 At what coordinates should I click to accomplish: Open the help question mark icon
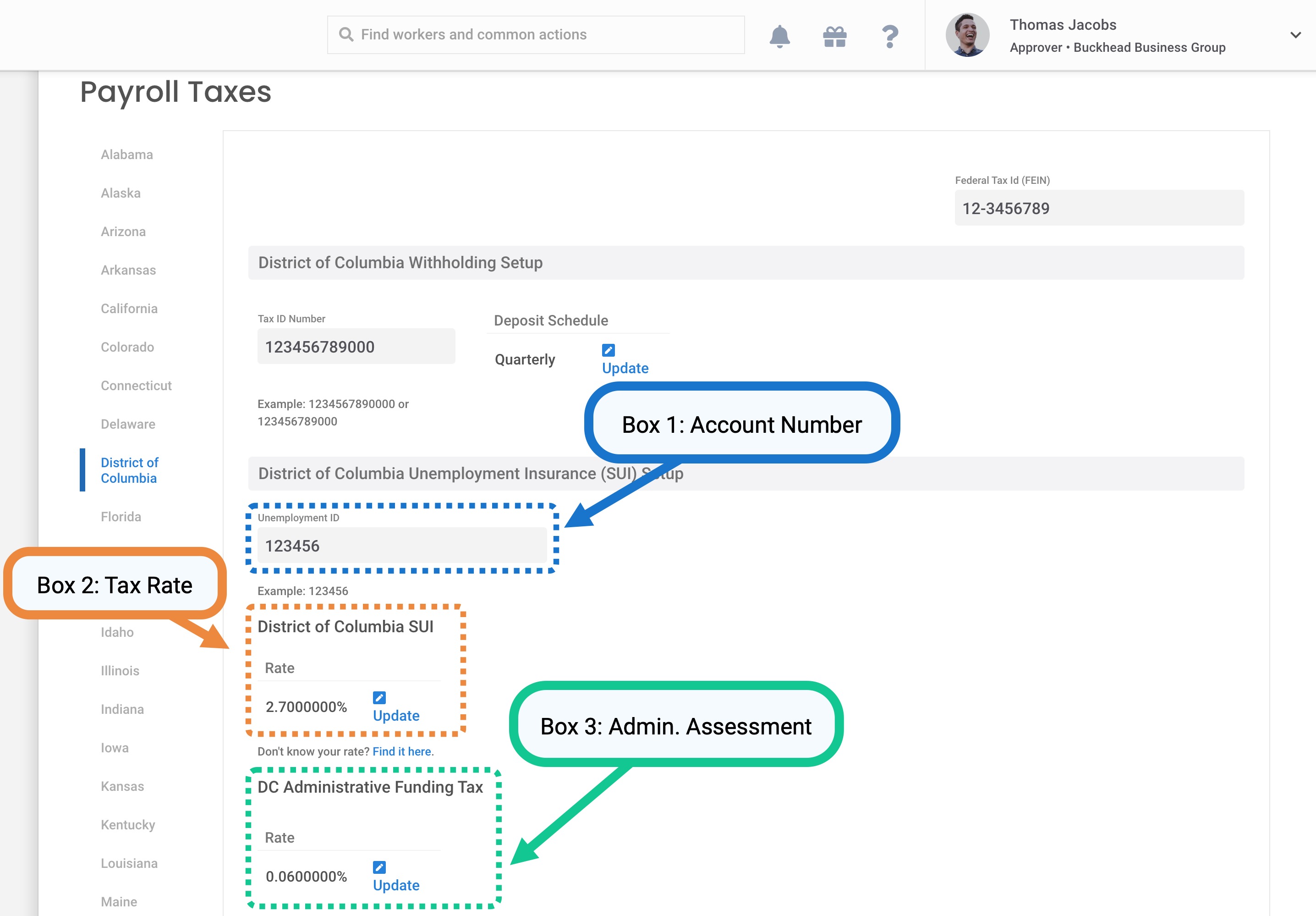pyautogui.click(x=889, y=36)
